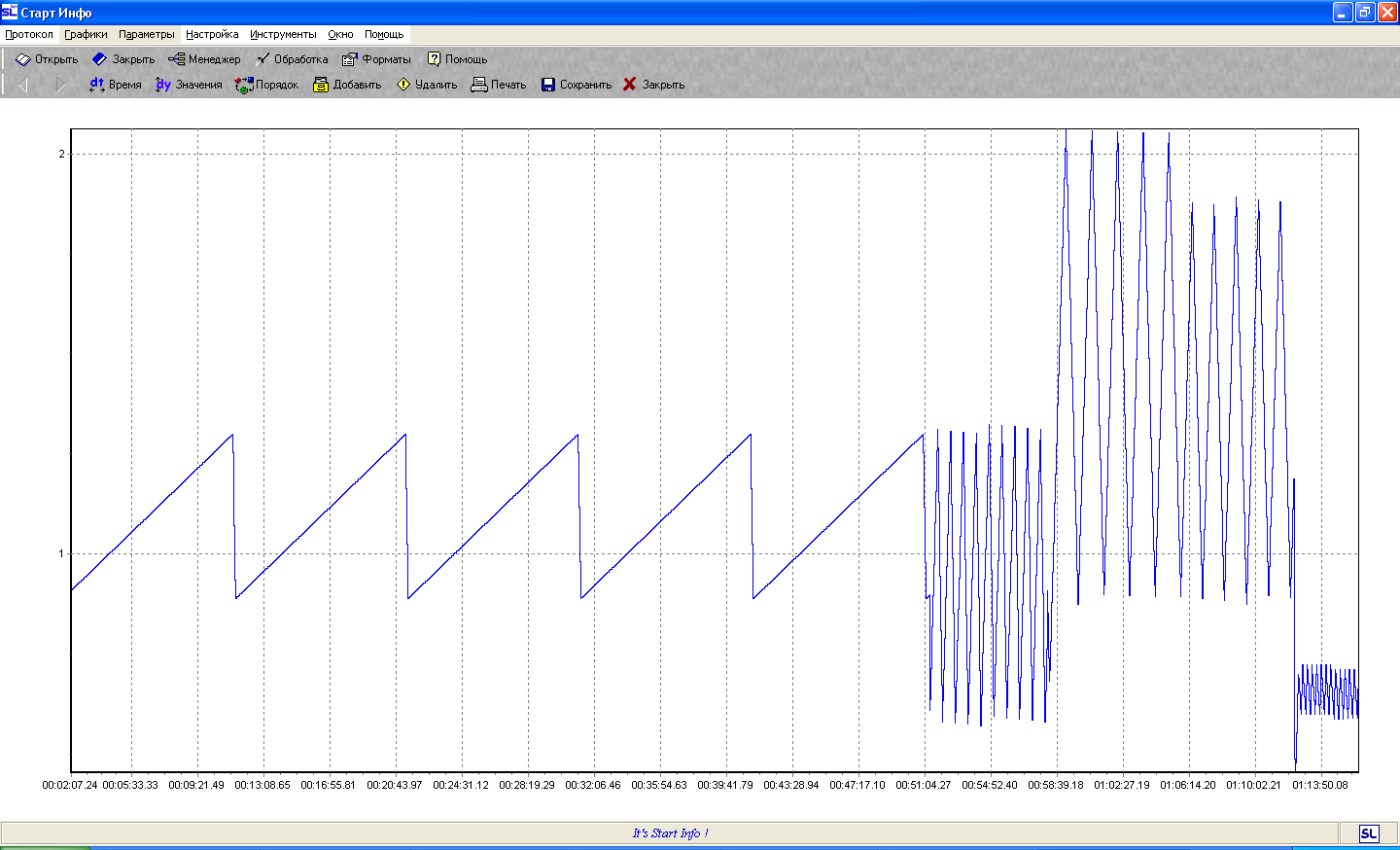
Task: Click time label 00:16:55.81 on the axis
Action: 328,785
